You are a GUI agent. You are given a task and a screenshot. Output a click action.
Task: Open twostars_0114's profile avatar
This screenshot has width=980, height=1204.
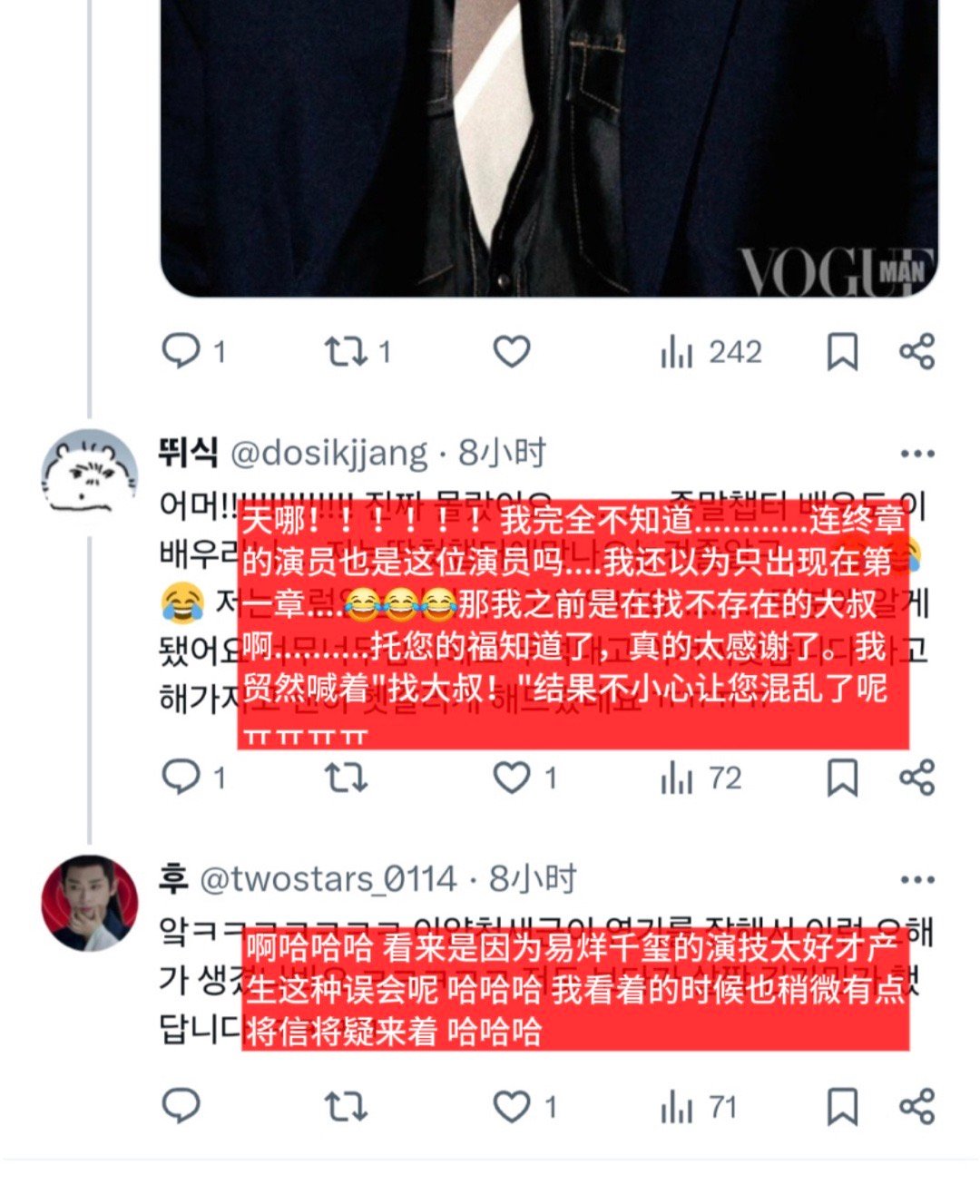coord(90,903)
